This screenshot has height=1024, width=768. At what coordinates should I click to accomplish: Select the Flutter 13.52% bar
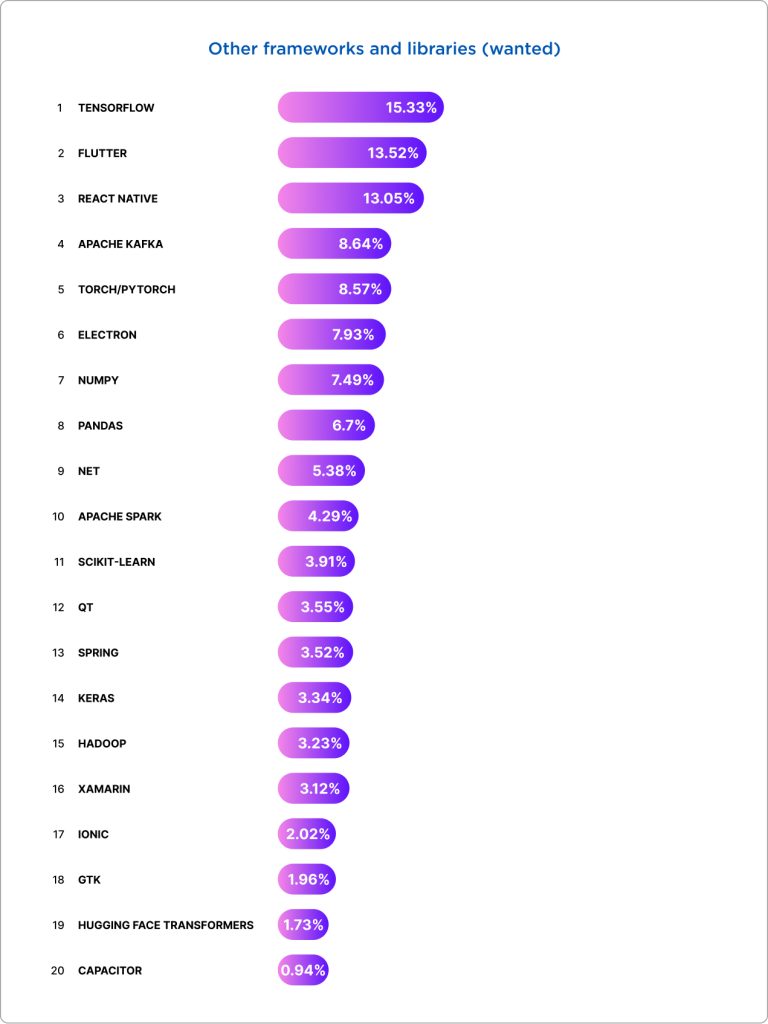(352, 153)
